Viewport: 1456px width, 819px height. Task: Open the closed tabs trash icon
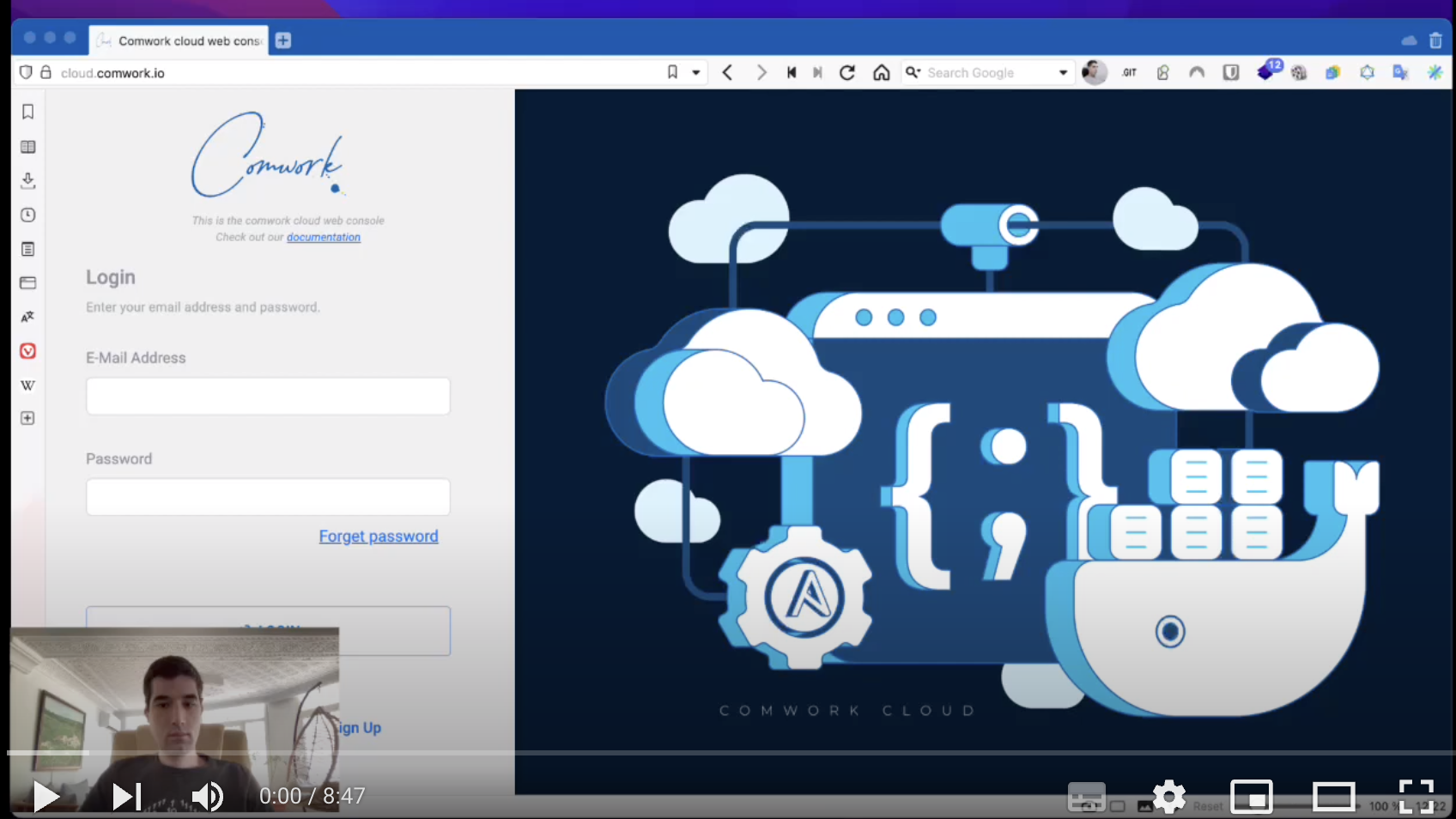pos(1435,40)
